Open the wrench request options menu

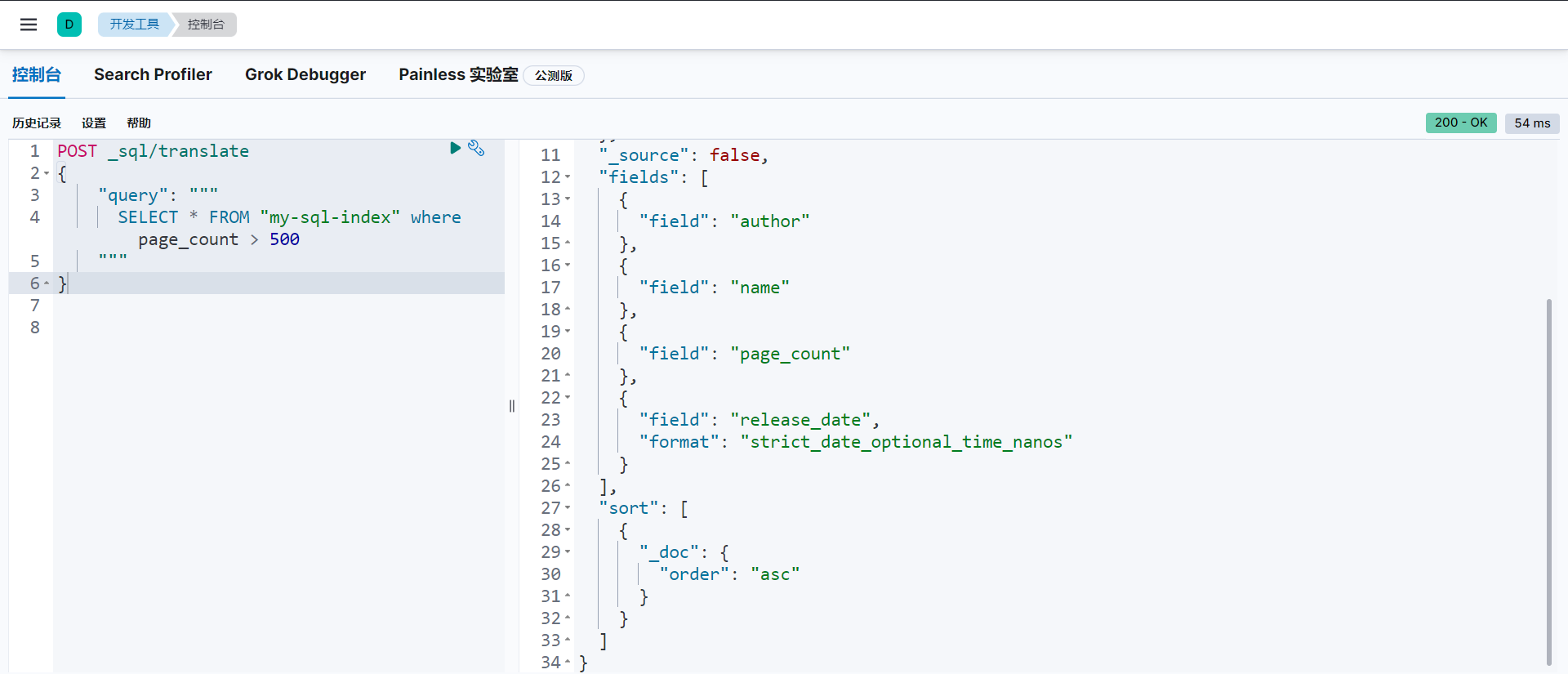(476, 148)
